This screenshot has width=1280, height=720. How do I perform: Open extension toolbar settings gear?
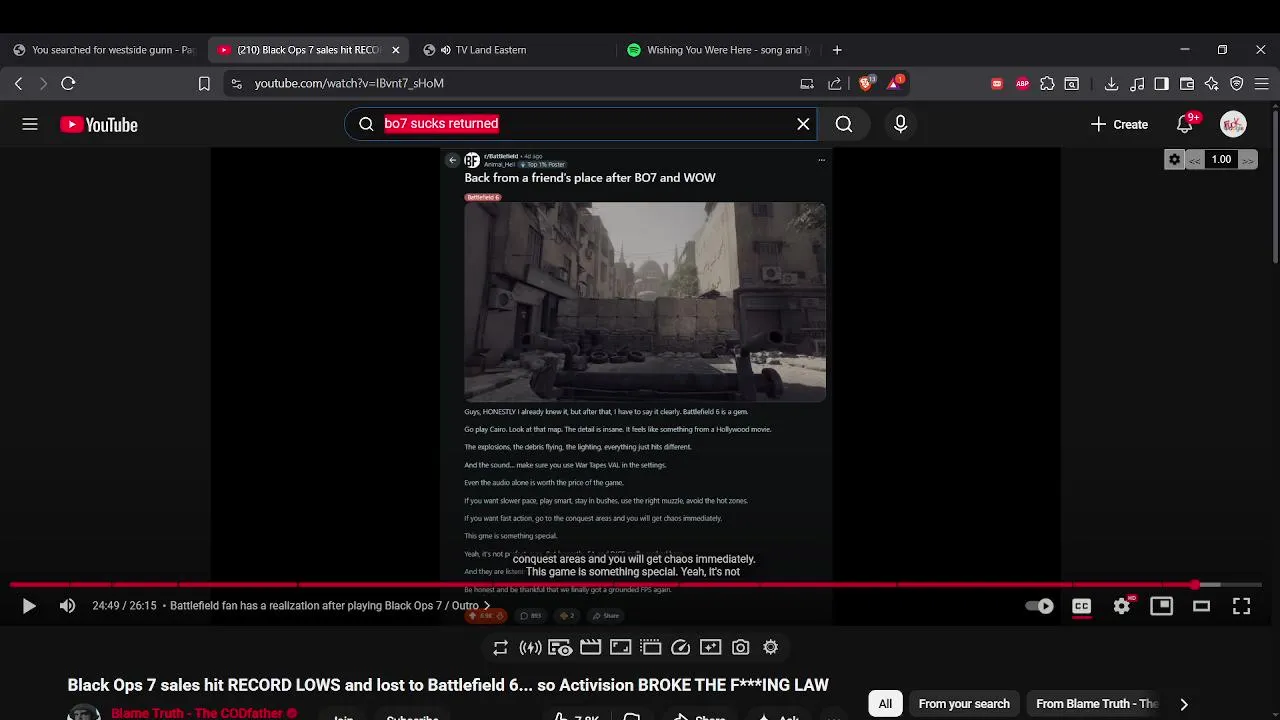770,648
